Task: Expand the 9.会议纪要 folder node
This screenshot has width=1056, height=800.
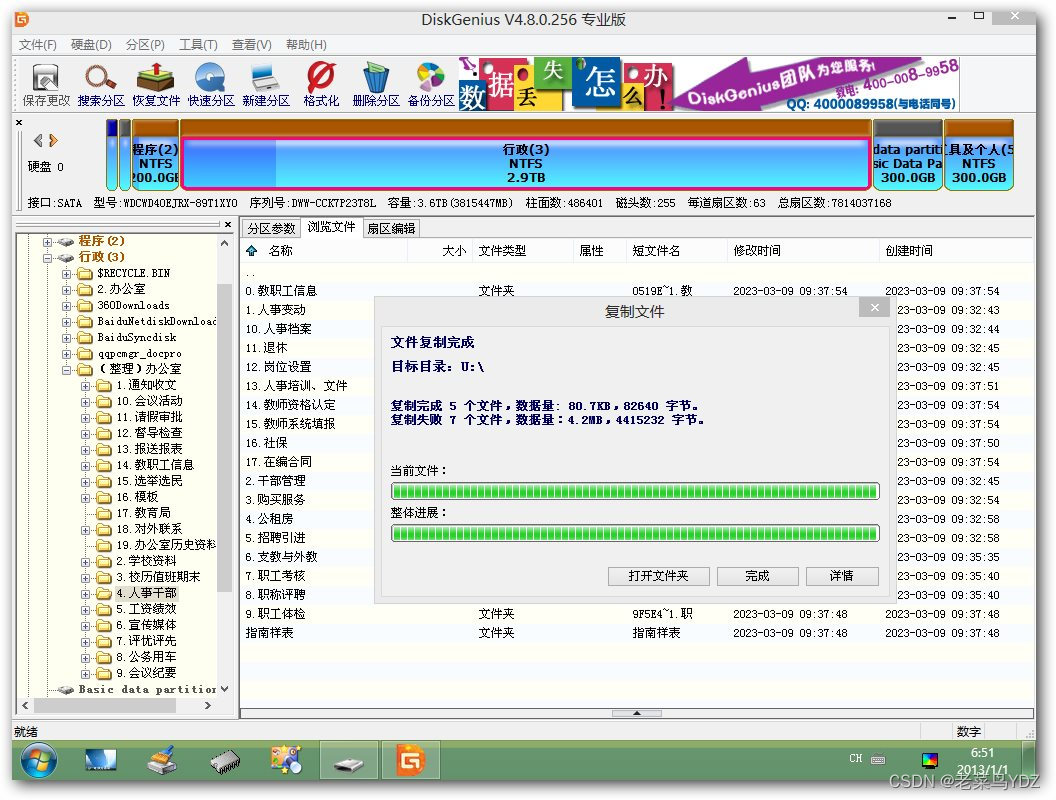Action: pyautogui.click(x=85, y=674)
